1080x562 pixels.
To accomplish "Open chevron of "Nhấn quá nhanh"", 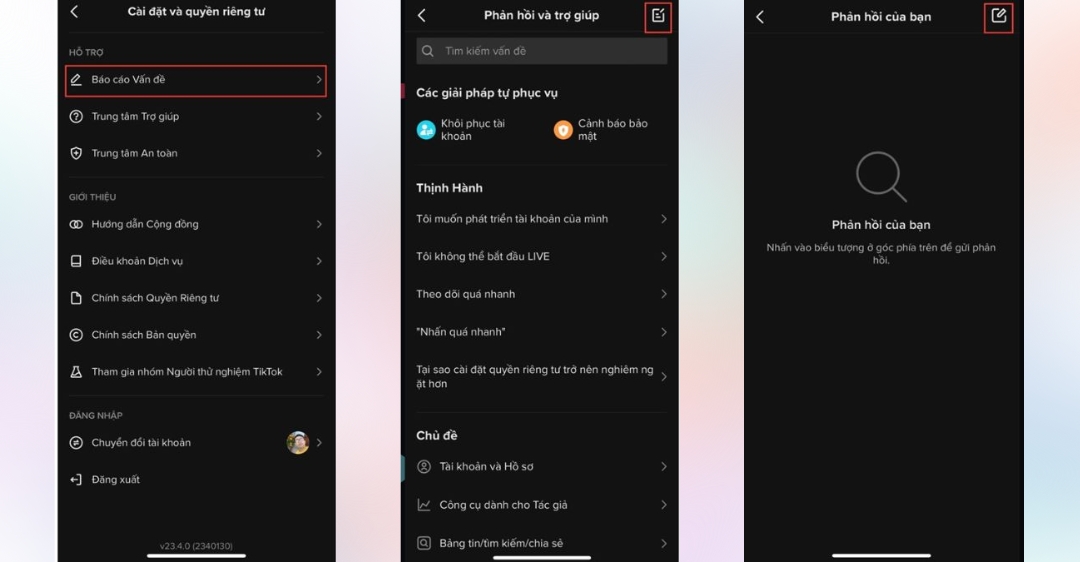I will (x=663, y=332).
